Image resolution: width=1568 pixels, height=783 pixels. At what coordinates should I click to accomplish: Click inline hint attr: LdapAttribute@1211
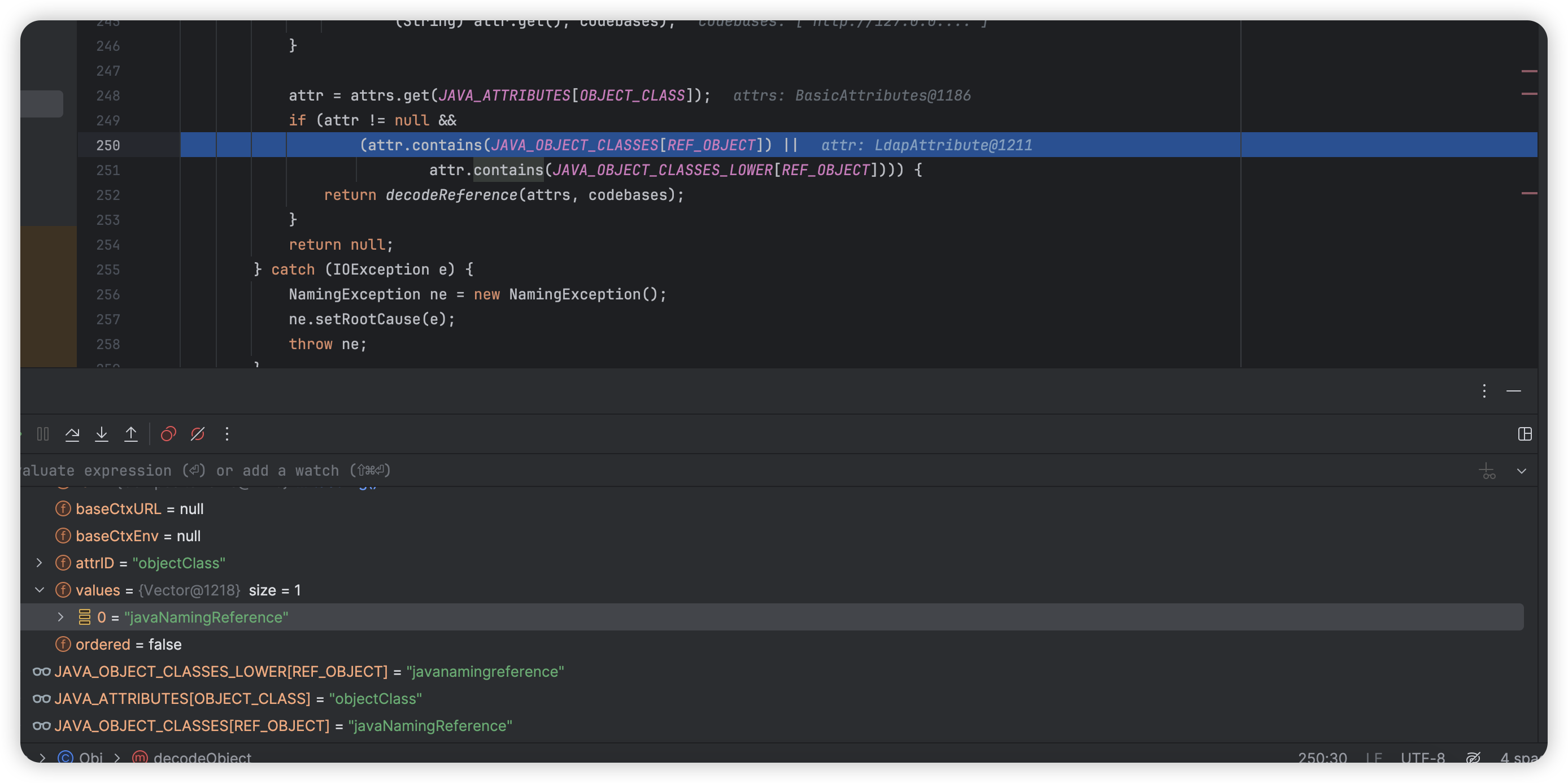[926, 145]
